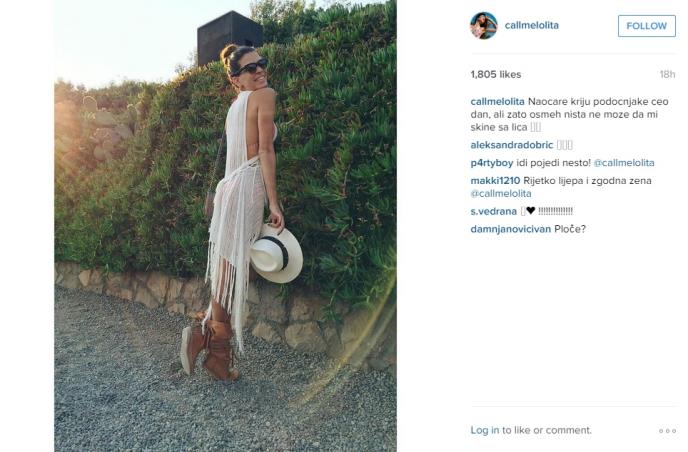Click @callmelolita mention in makki1210's comment
This screenshot has height=452, width=688.
pyautogui.click(x=501, y=194)
